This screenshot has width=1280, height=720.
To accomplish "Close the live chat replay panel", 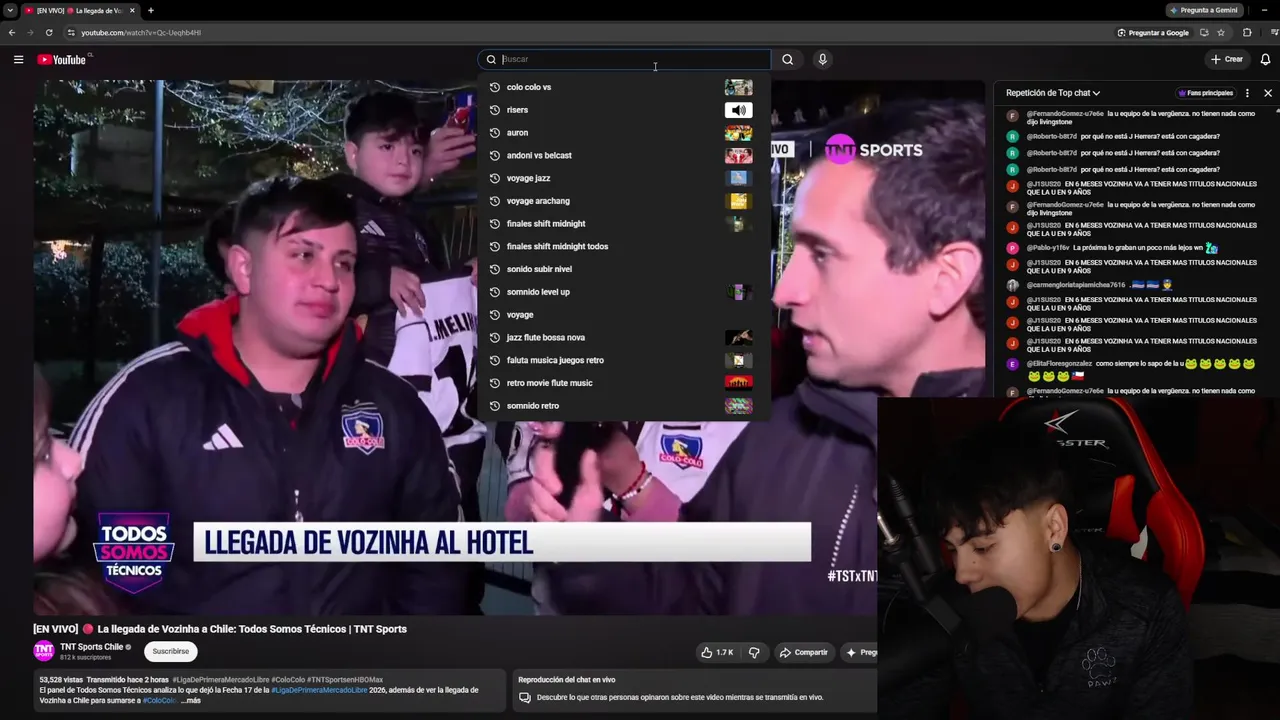I will coord(1268,93).
